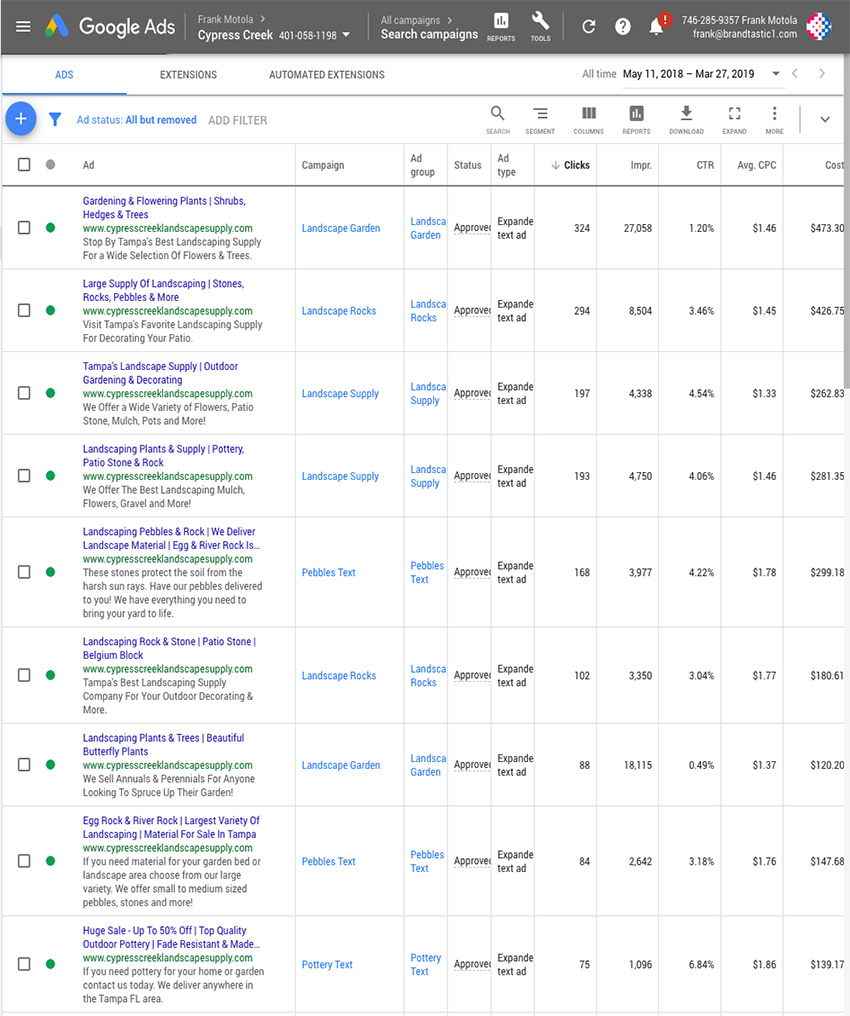Click the $473.30 cost value
Screen dimensions: 850x1016
[827, 228]
